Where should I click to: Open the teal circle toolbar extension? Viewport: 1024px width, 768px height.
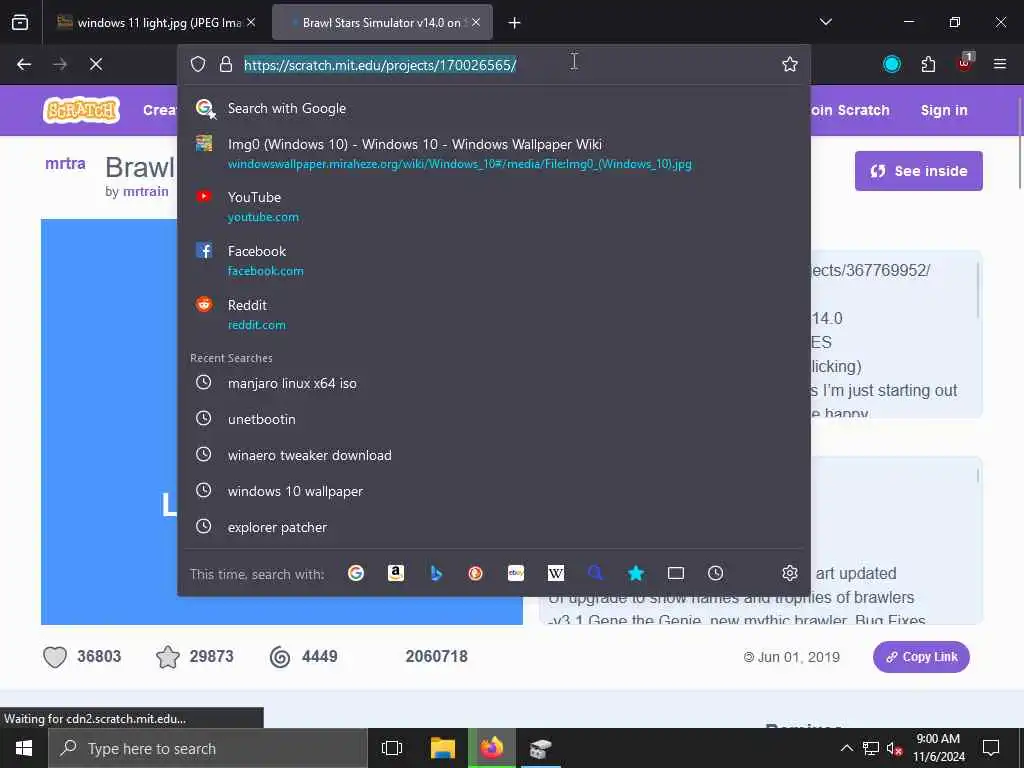[892, 64]
